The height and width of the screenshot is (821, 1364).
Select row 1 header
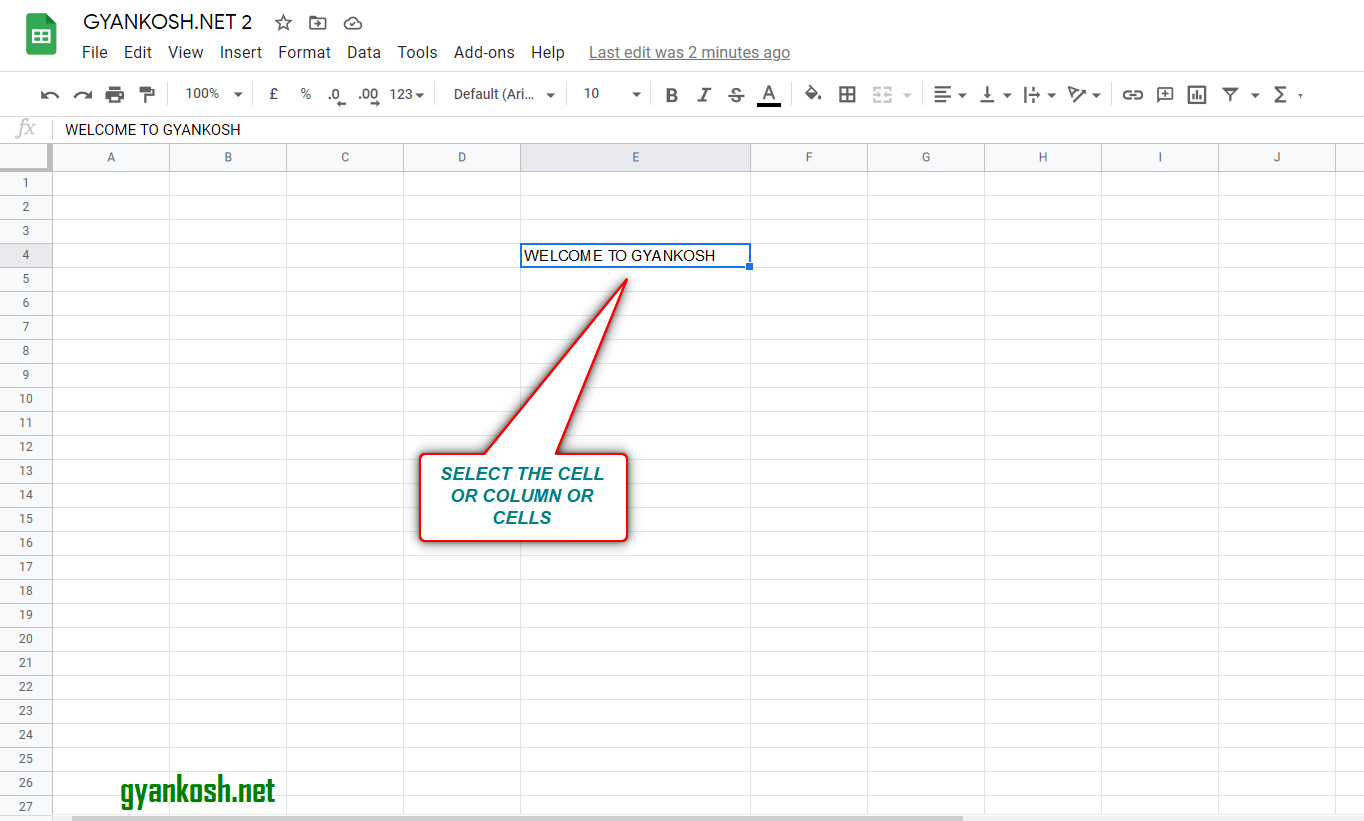[26, 183]
